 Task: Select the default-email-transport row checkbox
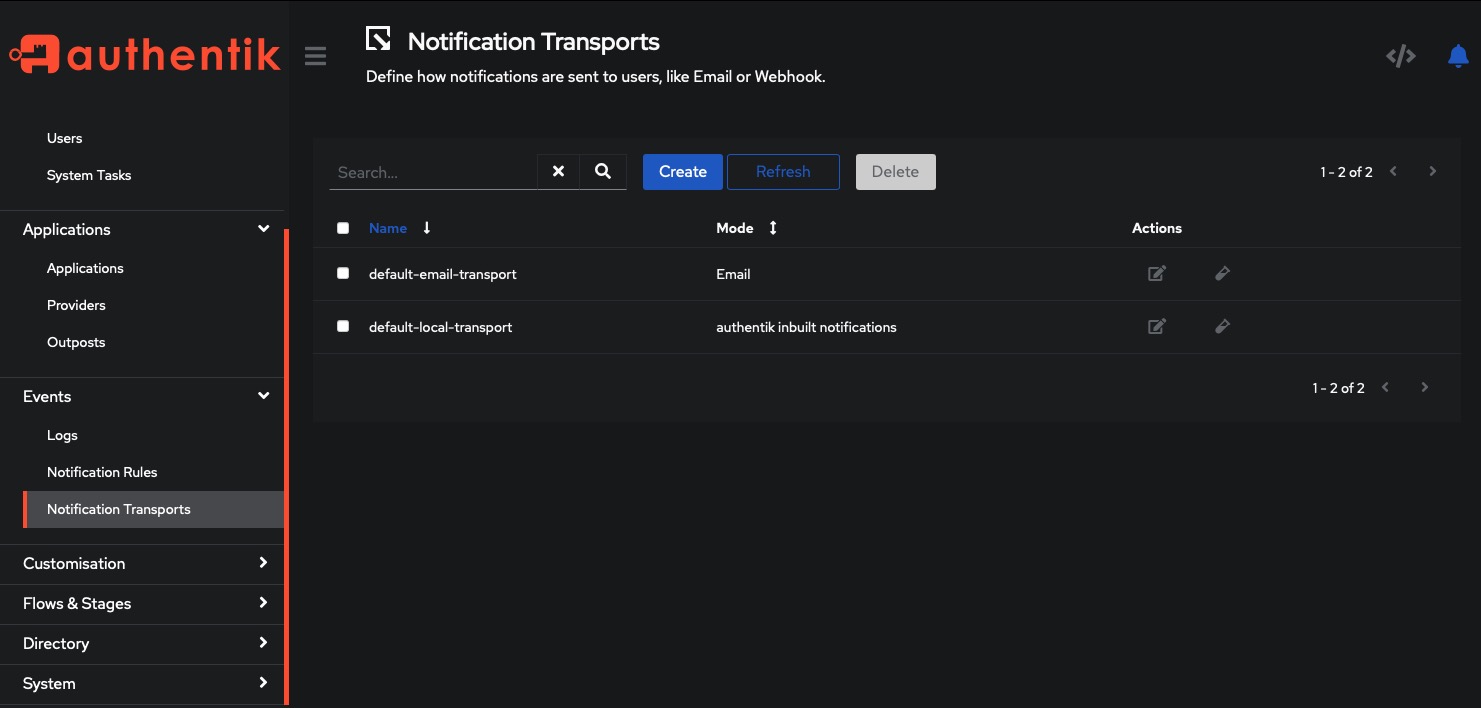click(x=343, y=272)
